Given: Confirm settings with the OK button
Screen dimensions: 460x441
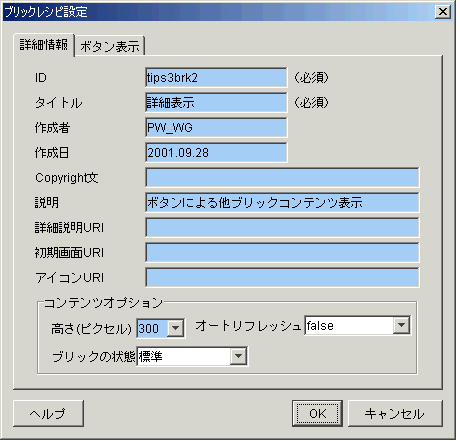Looking at the screenshot, I should (317, 414).
